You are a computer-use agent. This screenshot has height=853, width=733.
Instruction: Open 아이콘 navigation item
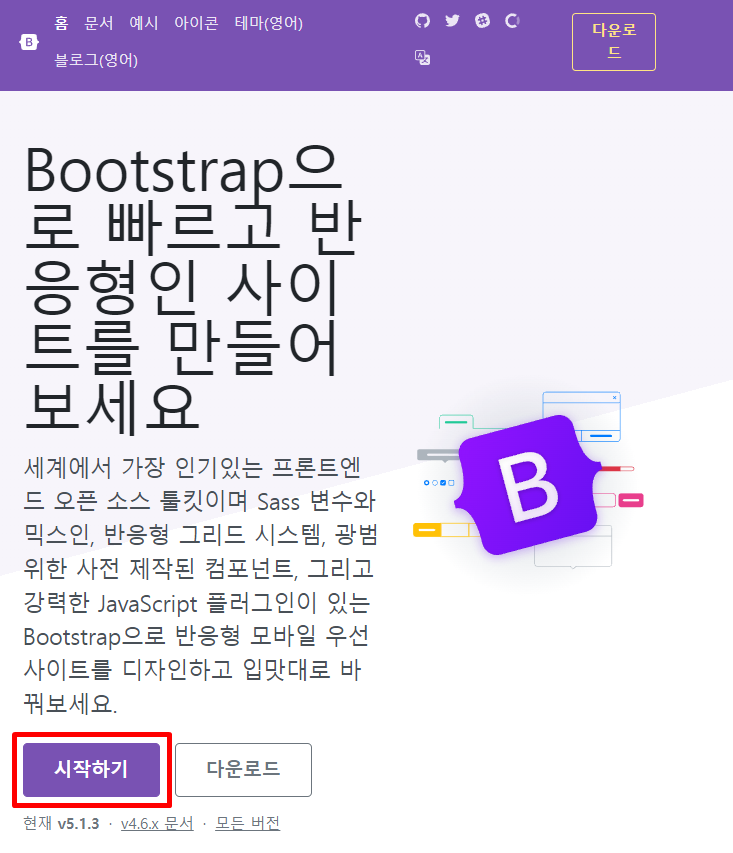point(196,23)
